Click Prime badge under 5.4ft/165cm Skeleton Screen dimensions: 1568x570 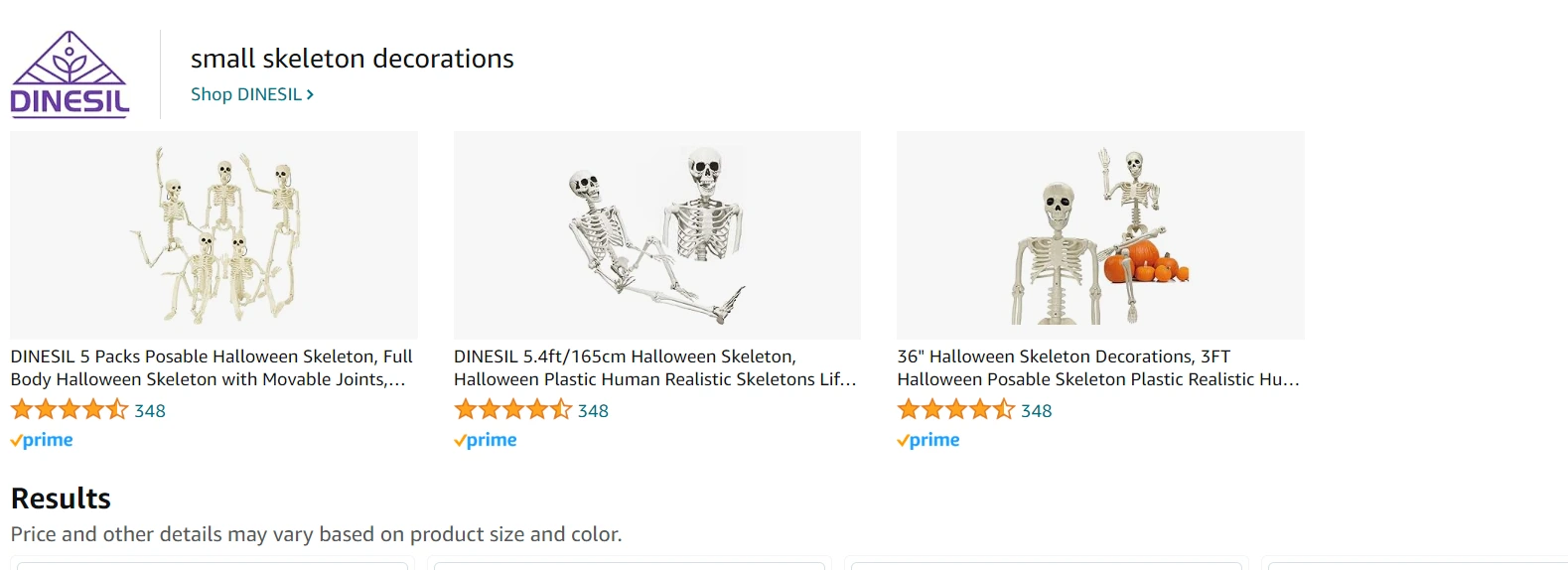coord(486,440)
